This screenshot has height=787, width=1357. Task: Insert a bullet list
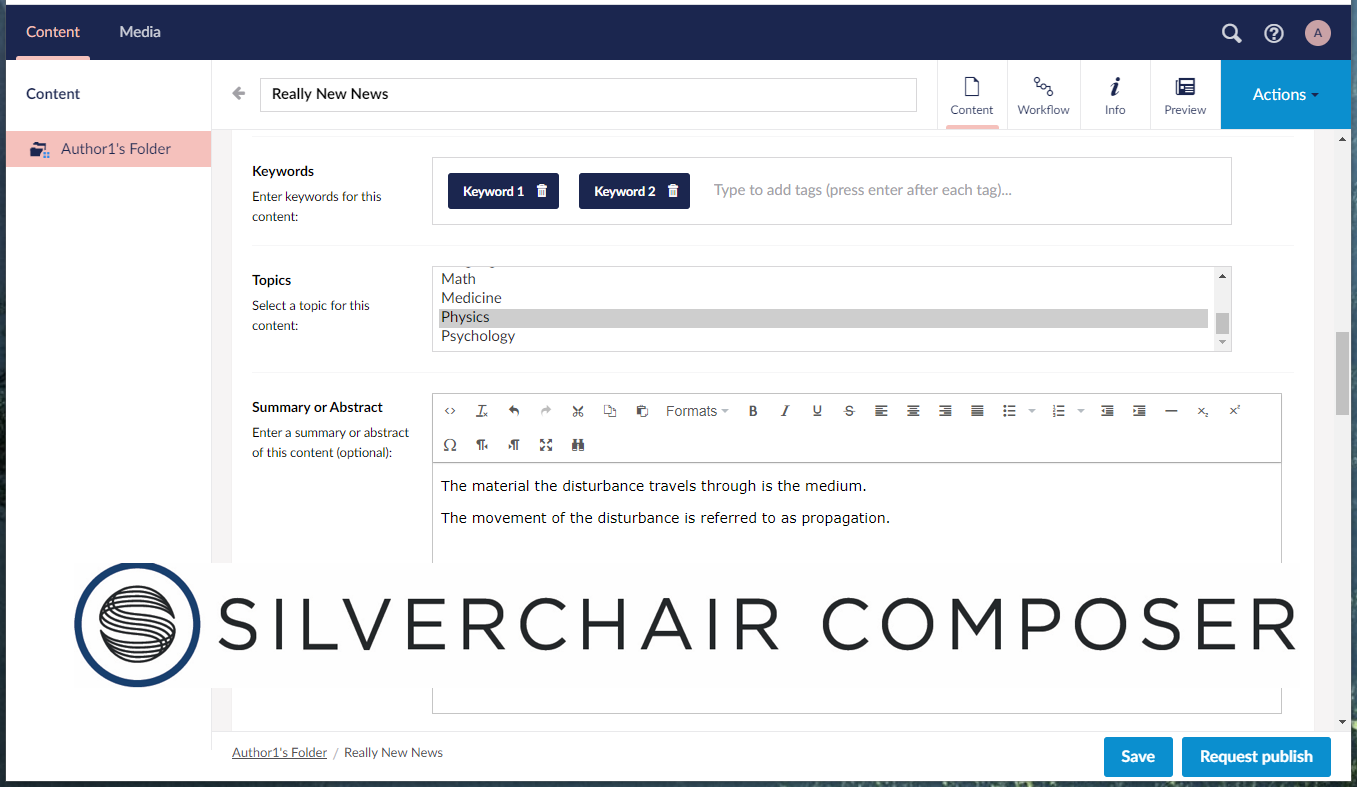(1010, 411)
